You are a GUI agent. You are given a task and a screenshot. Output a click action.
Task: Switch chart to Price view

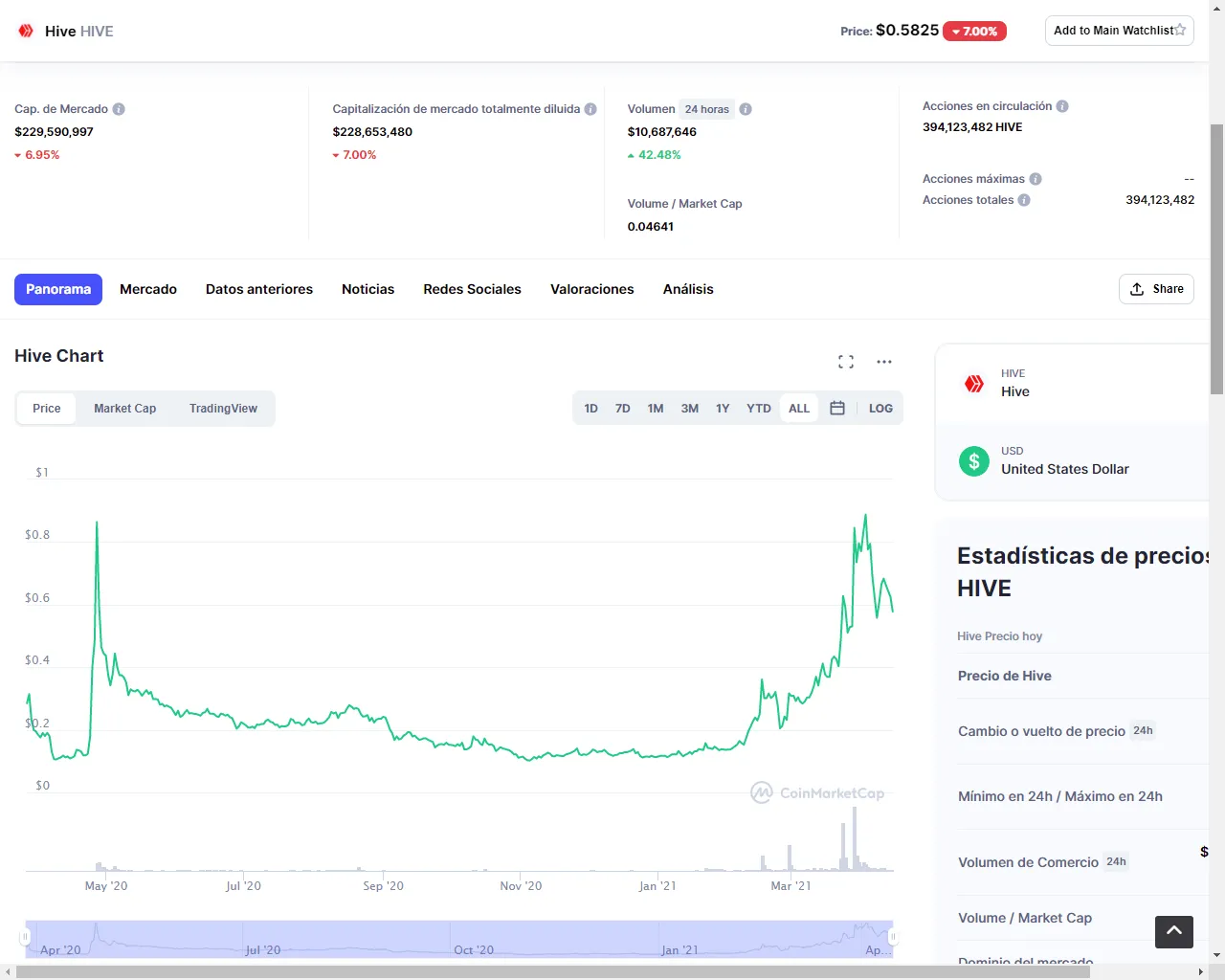click(46, 408)
